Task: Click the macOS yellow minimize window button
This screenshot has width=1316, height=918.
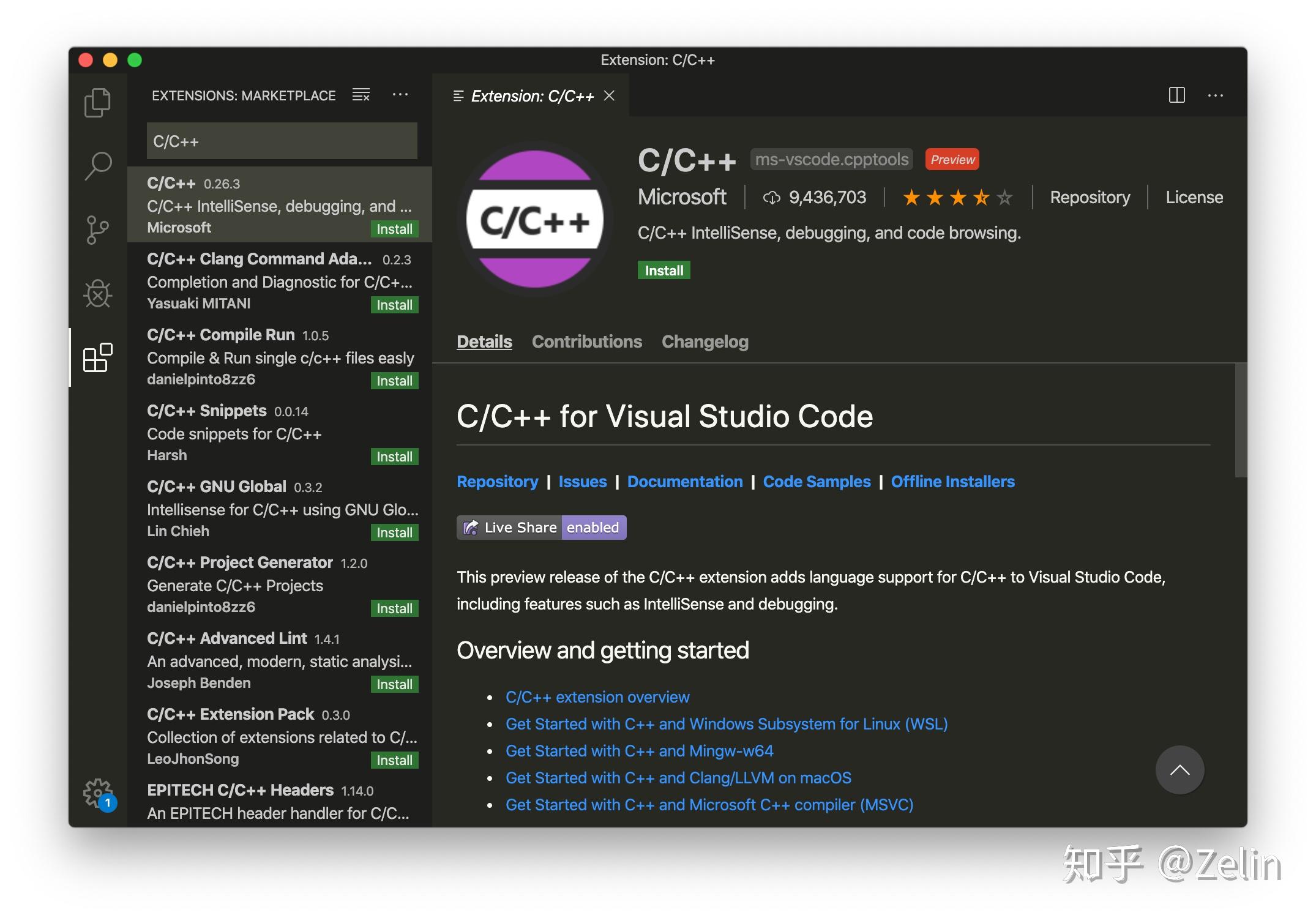Action: click(x=110, y=60)
